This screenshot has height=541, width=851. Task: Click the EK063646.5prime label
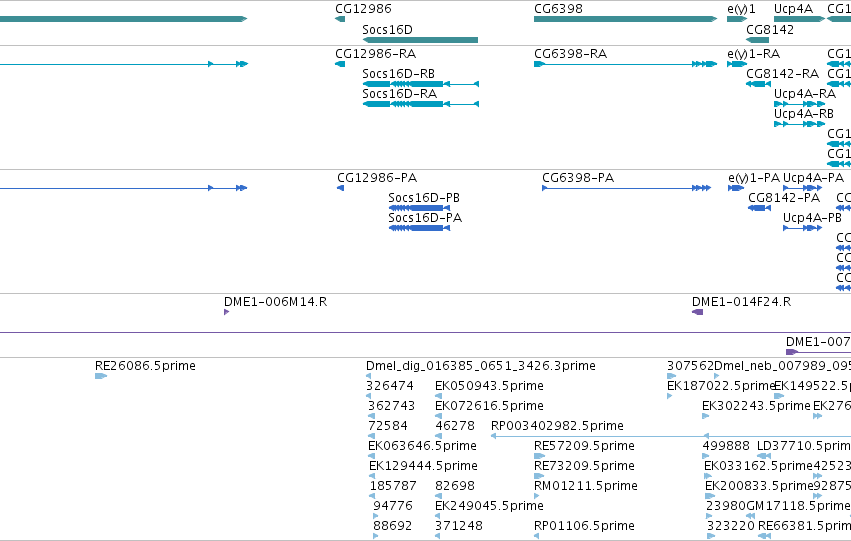pyautogui.click(x=422, y=446)
